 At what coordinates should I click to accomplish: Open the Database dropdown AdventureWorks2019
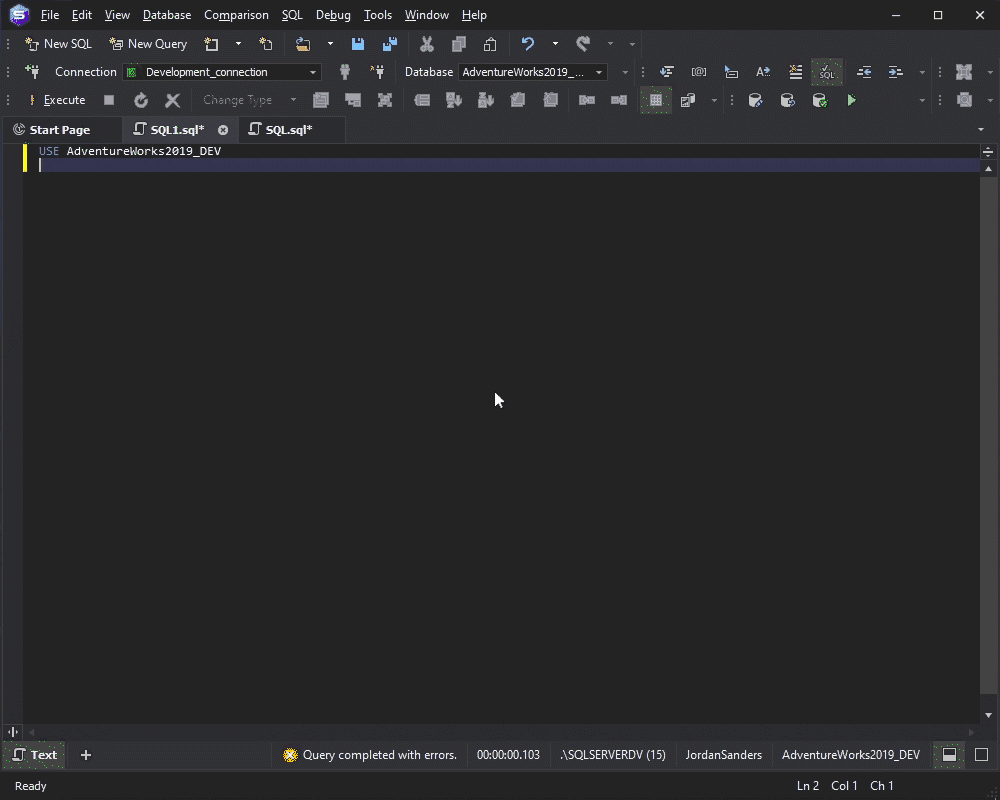599,72
